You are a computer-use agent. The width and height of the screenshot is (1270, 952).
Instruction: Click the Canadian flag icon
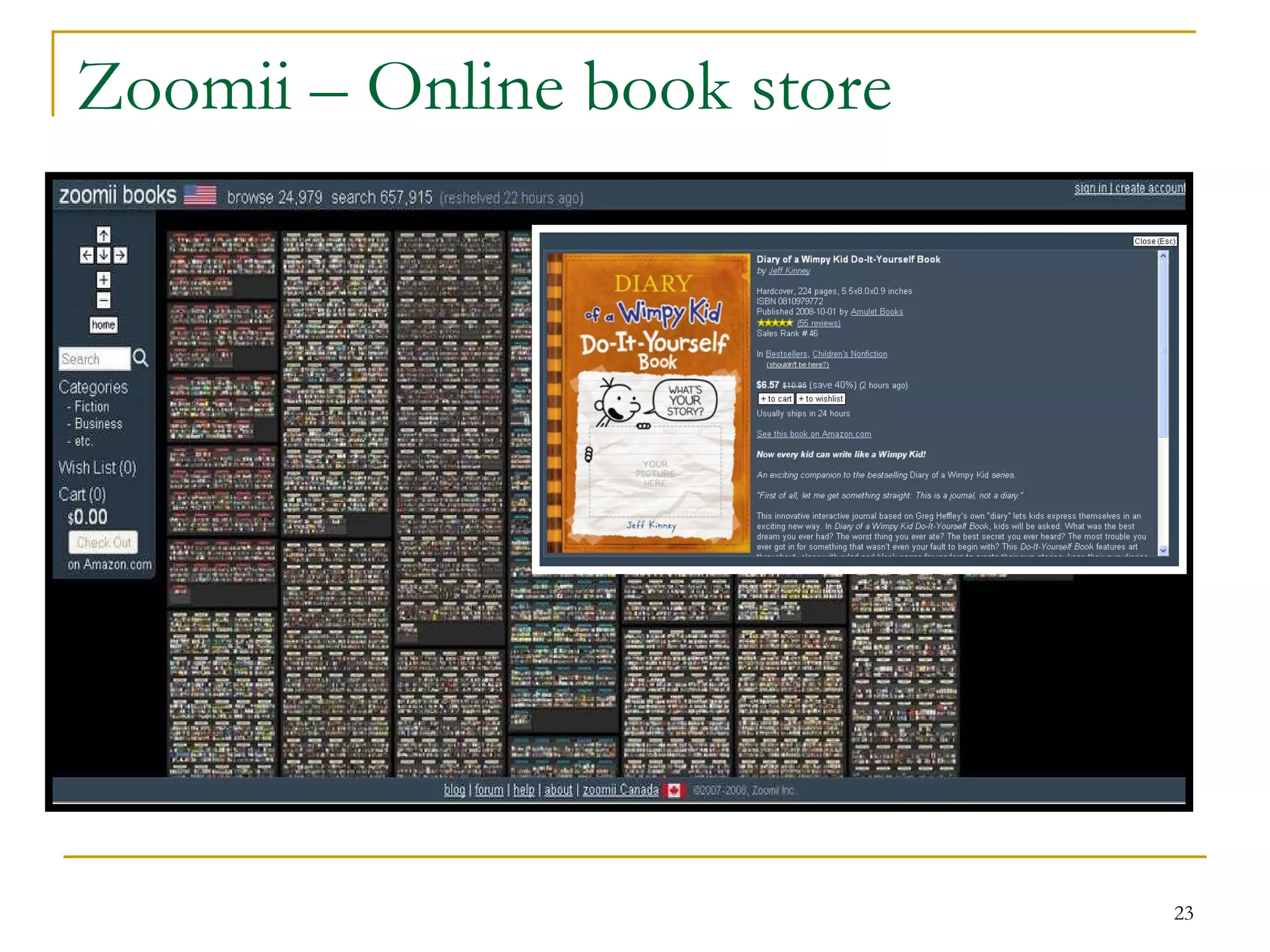pos(674,791)
